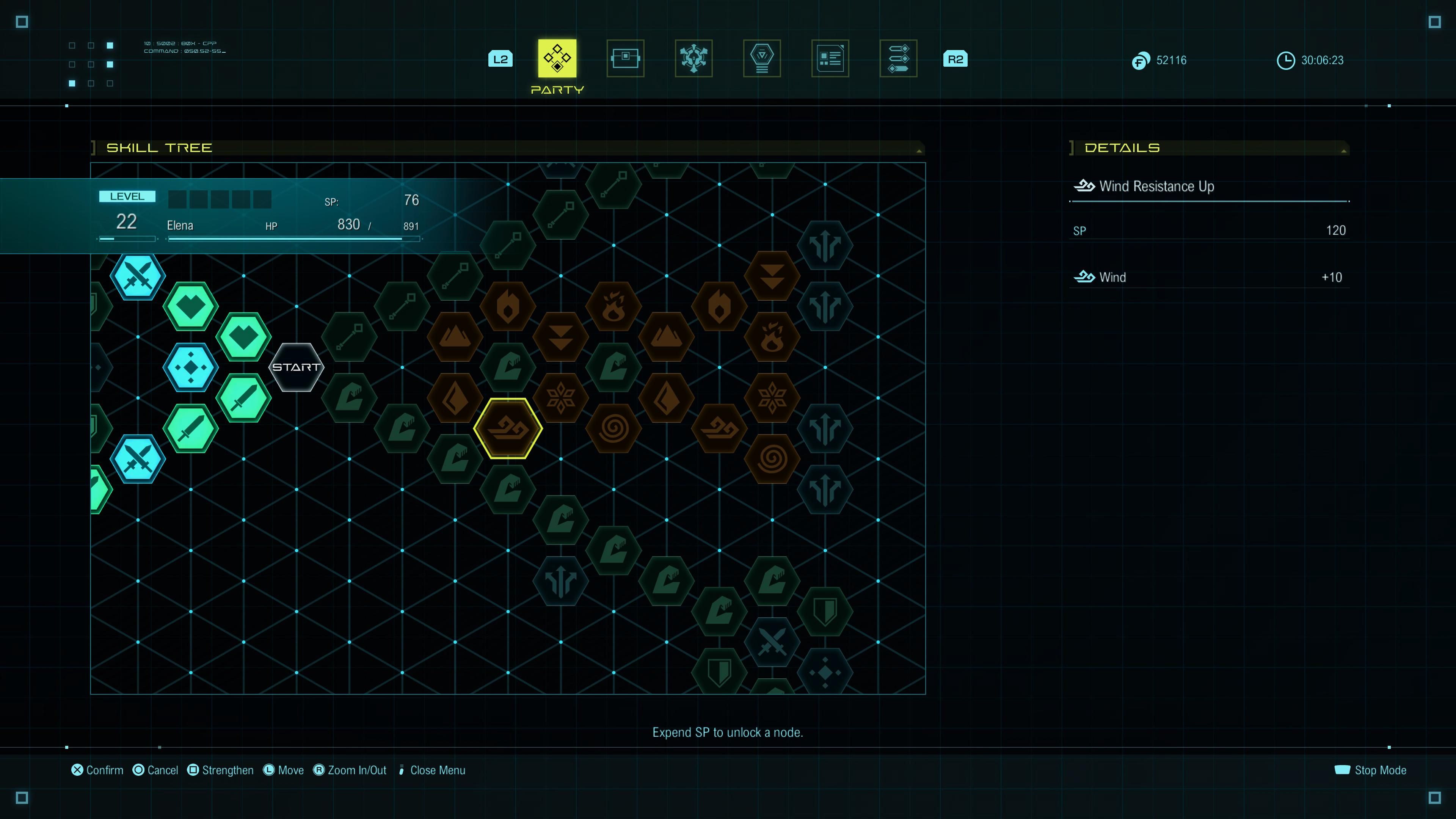
Task: Click the F currency coin icon
Action: tap(1141, 61)
